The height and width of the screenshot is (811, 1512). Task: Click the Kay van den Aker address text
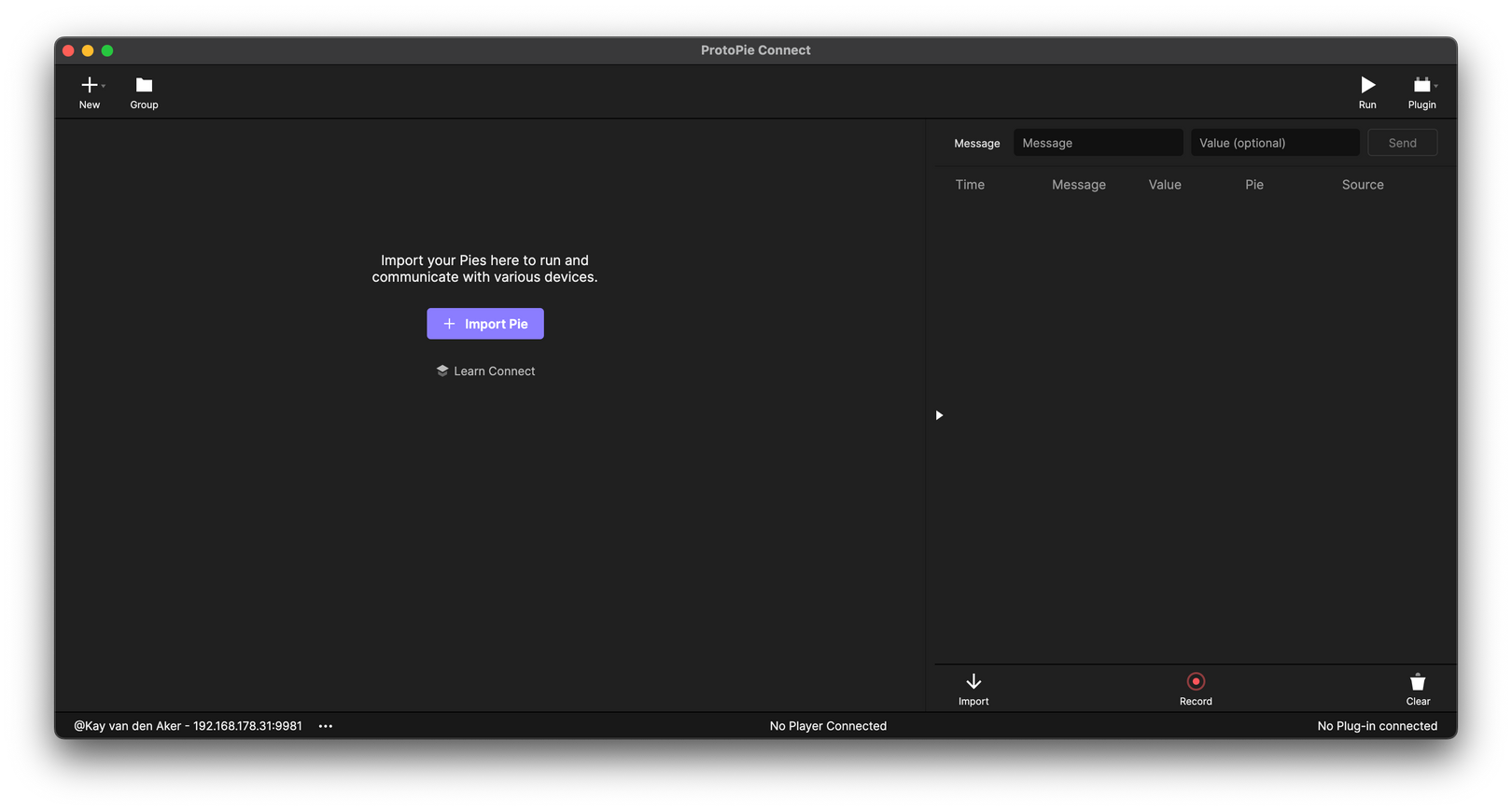188,726
